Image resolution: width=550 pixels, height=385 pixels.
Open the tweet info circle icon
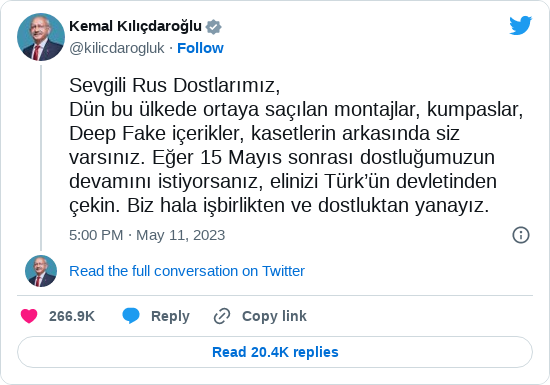point(521,235)
